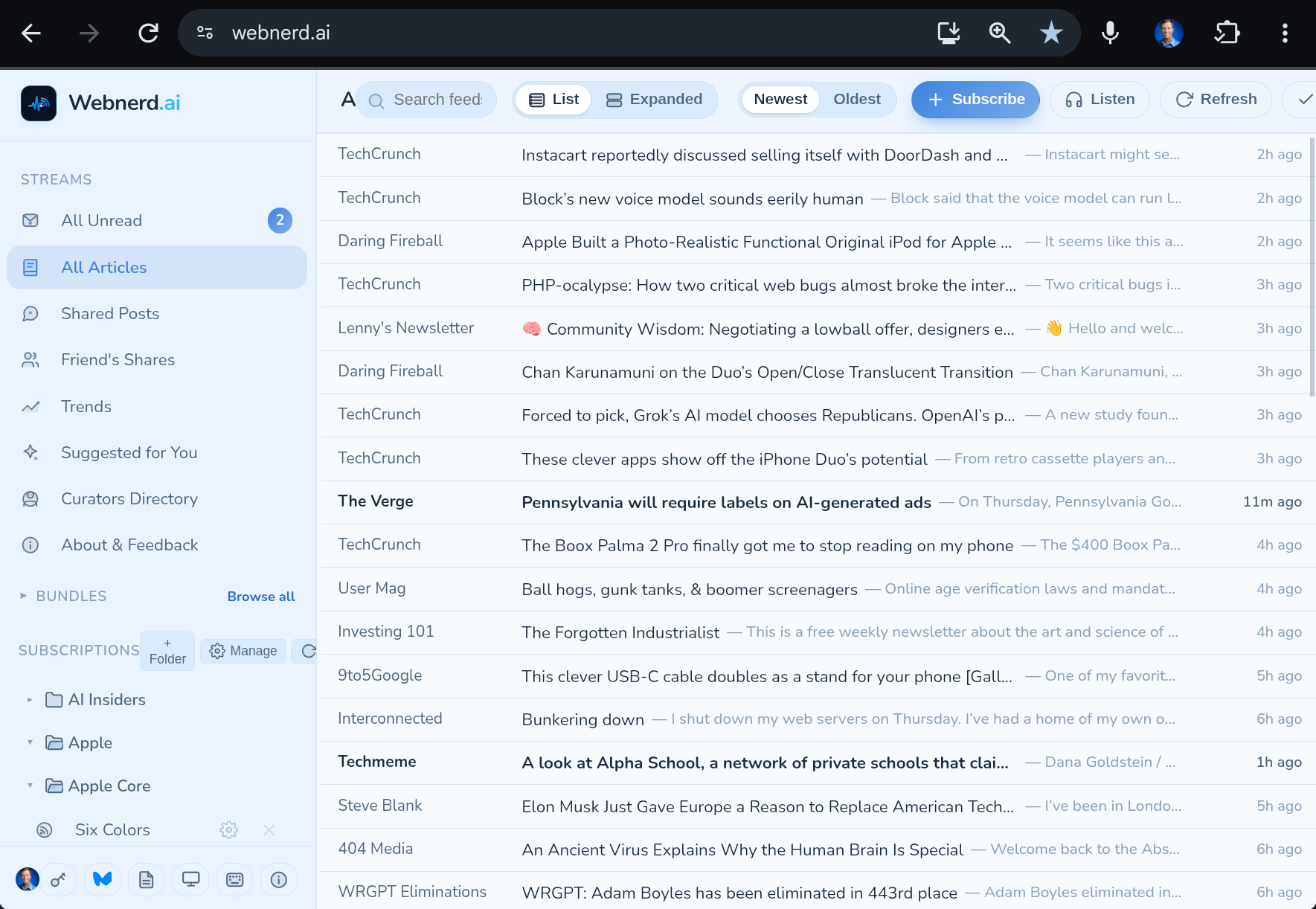Screen dimensions: 1316x909
Task: Follow the Browse all bundles link
Action: point(261,597)
